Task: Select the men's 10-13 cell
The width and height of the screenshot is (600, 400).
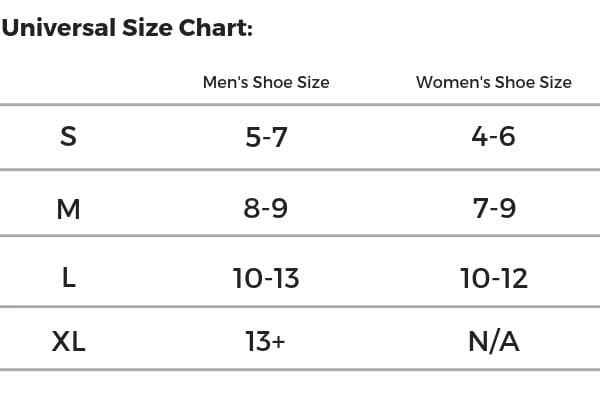Action: pos(266,278)
